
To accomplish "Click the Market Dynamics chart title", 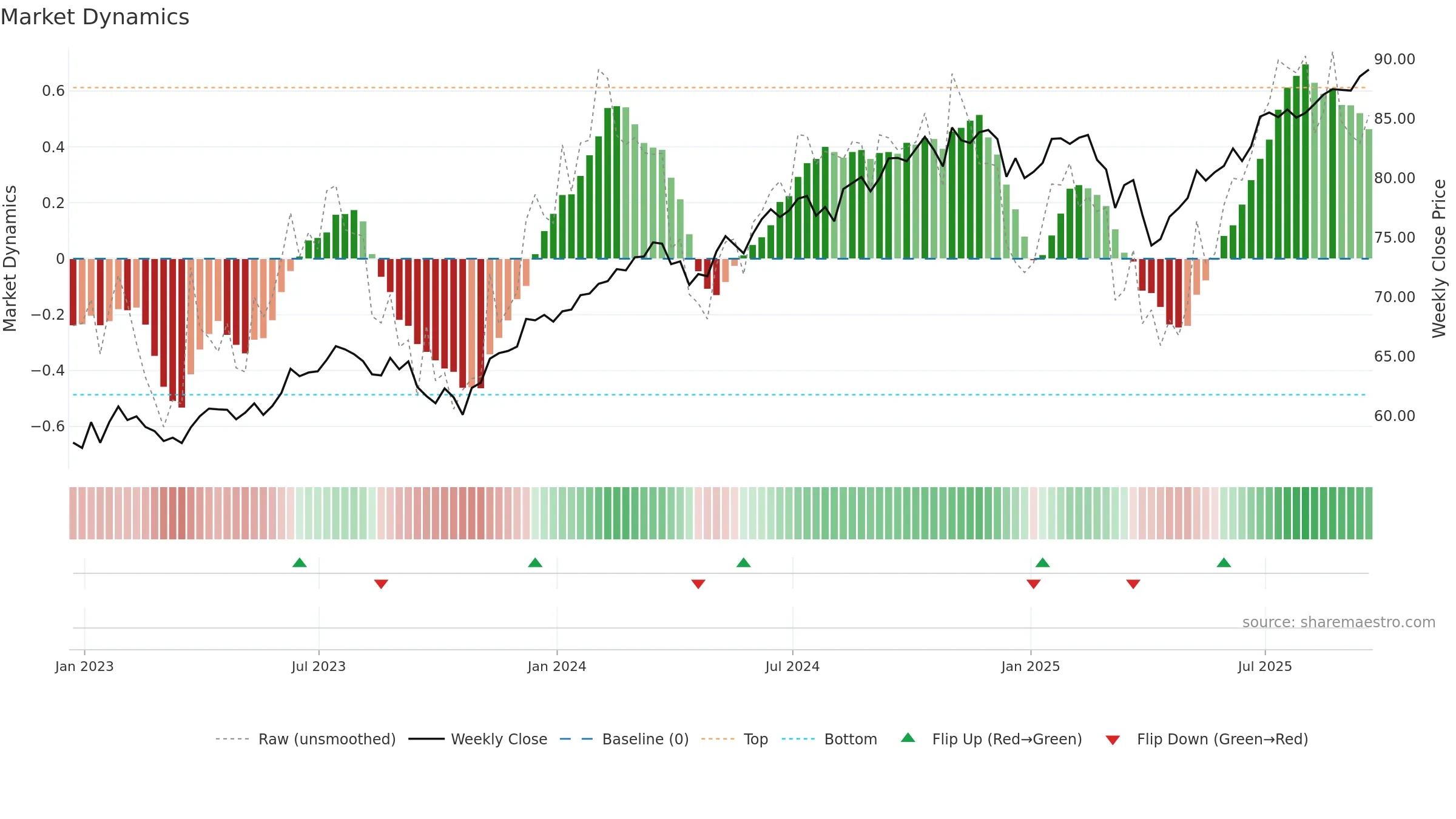I will click(x=95, y=17).
